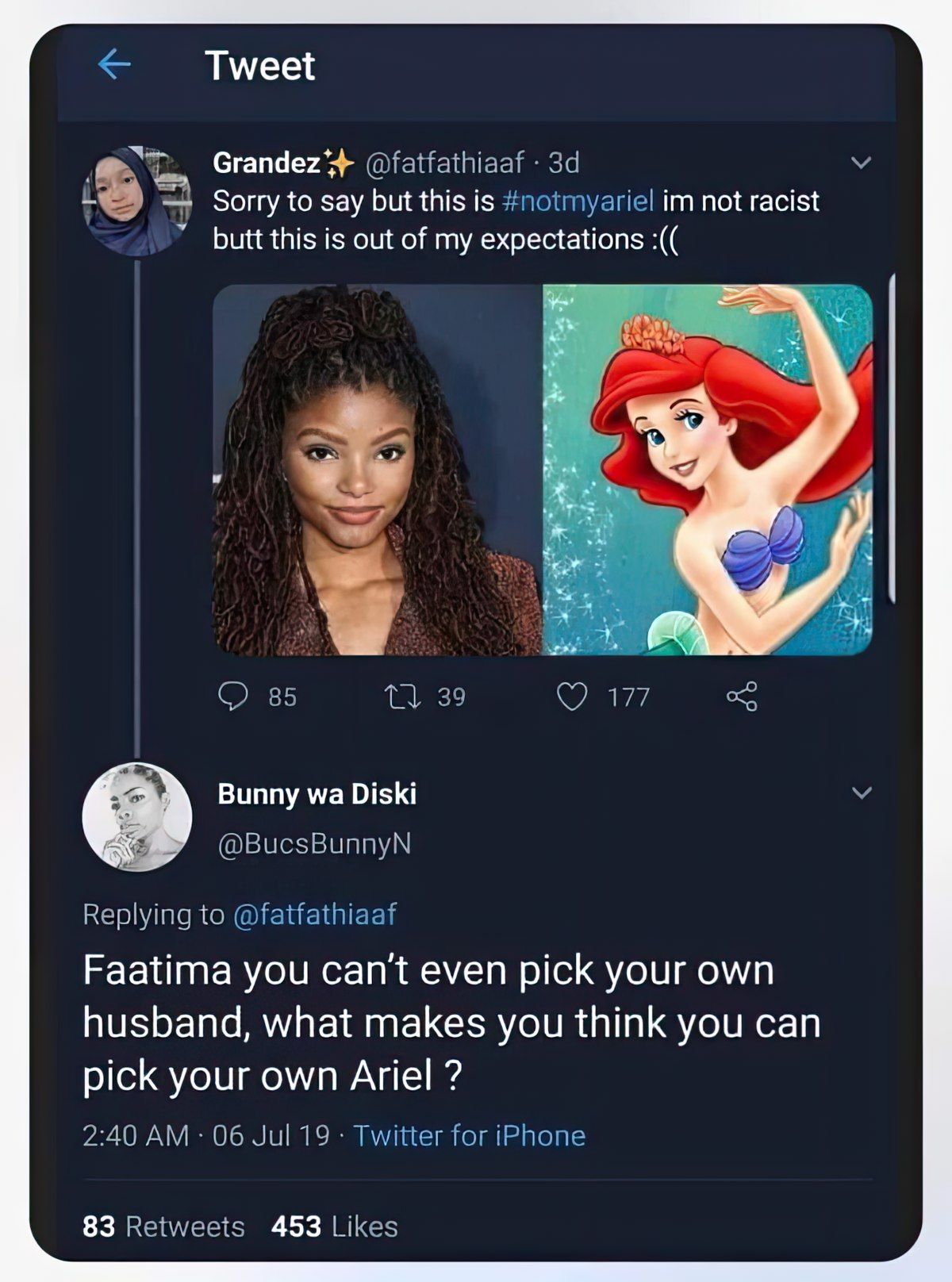
Task: Click the Grandez display name
Action: pos(267,163)
